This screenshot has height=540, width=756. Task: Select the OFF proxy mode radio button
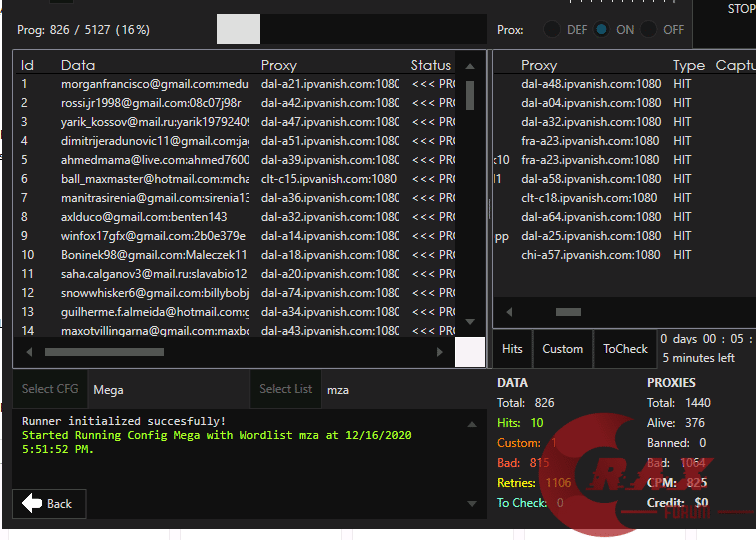[x=650, y=30]
